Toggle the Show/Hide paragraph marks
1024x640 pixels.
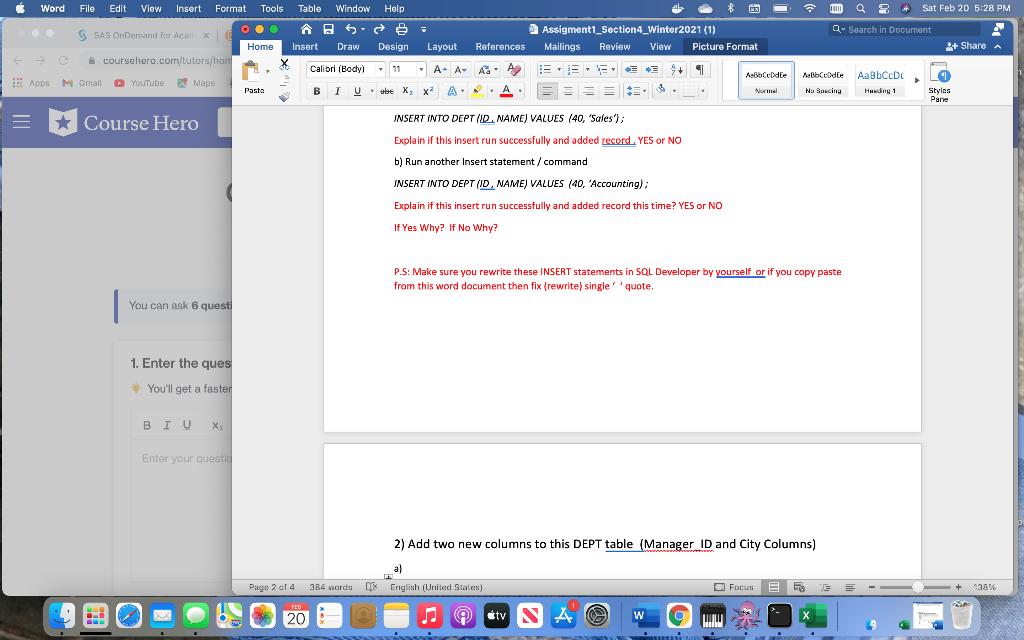700,70
